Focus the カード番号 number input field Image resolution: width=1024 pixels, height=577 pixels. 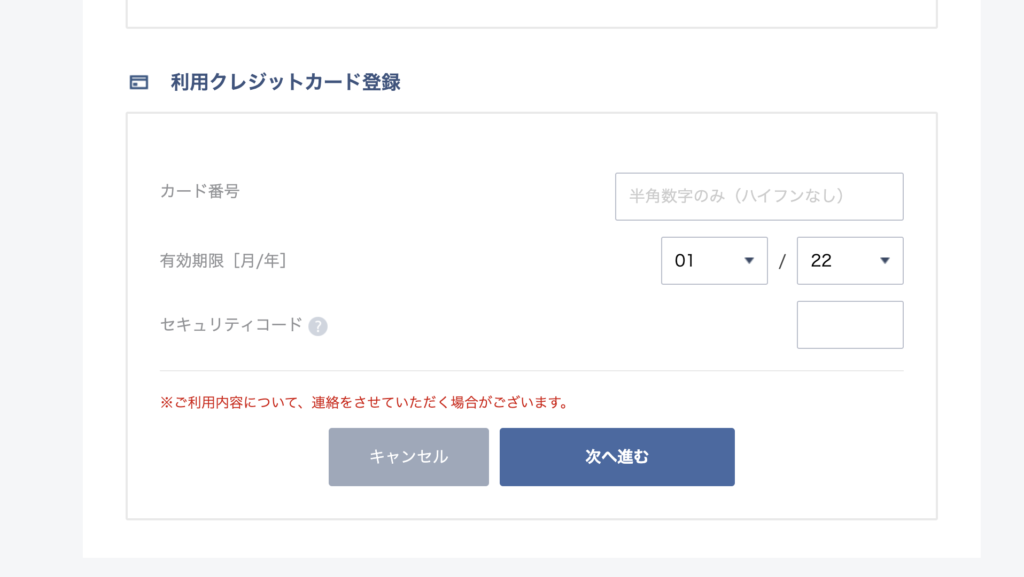(759, 196)
